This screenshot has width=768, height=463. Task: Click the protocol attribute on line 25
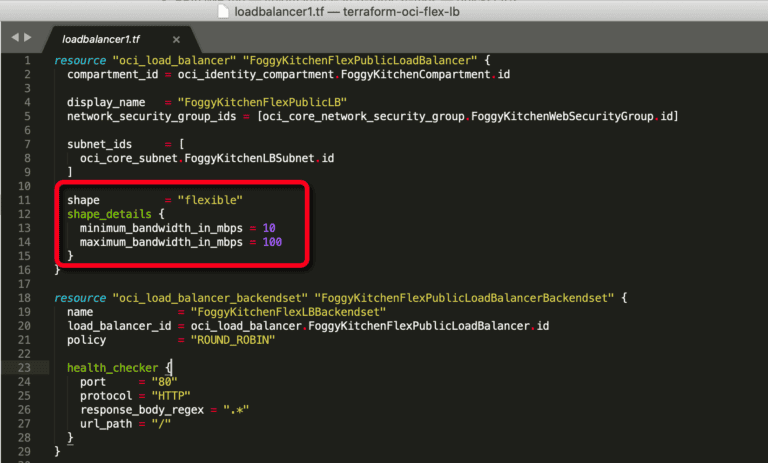106,396
